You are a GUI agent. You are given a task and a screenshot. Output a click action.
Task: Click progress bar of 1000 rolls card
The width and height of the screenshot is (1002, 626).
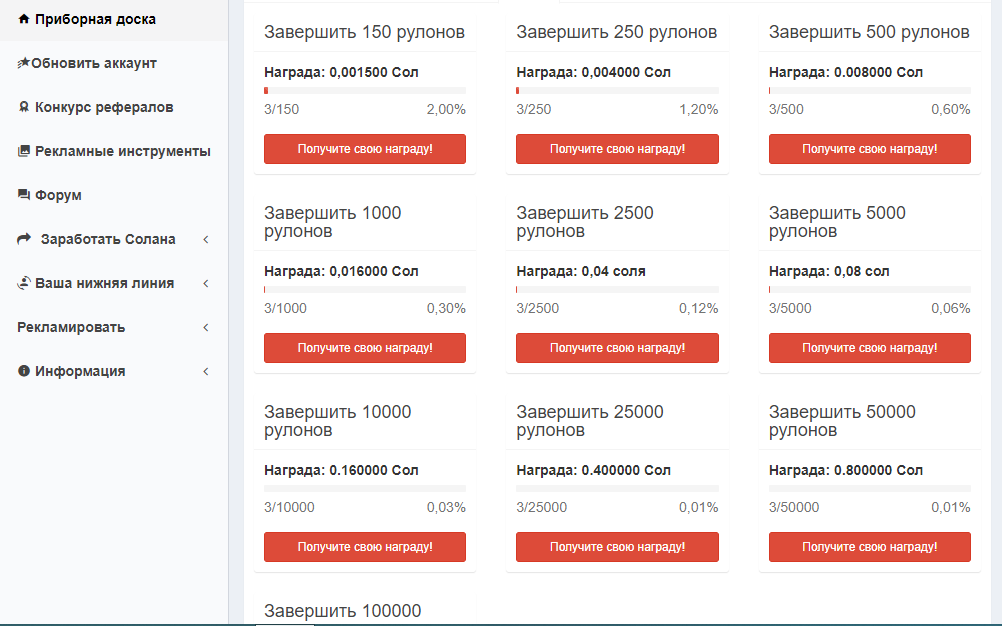point(365,289)
